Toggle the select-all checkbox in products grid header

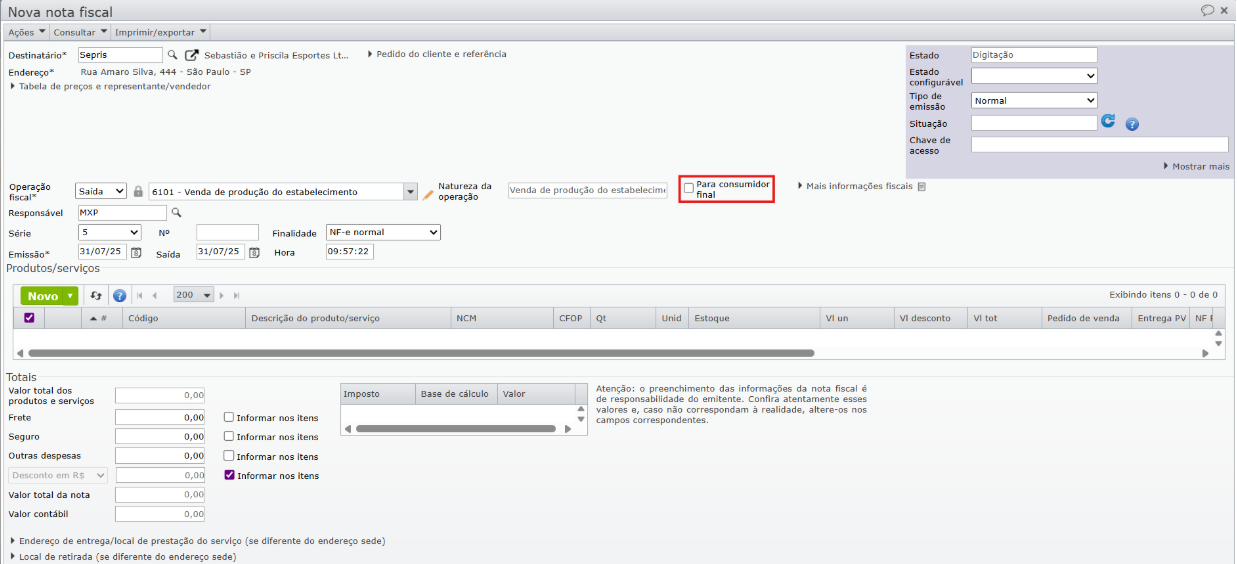click(x=29, y=318)
